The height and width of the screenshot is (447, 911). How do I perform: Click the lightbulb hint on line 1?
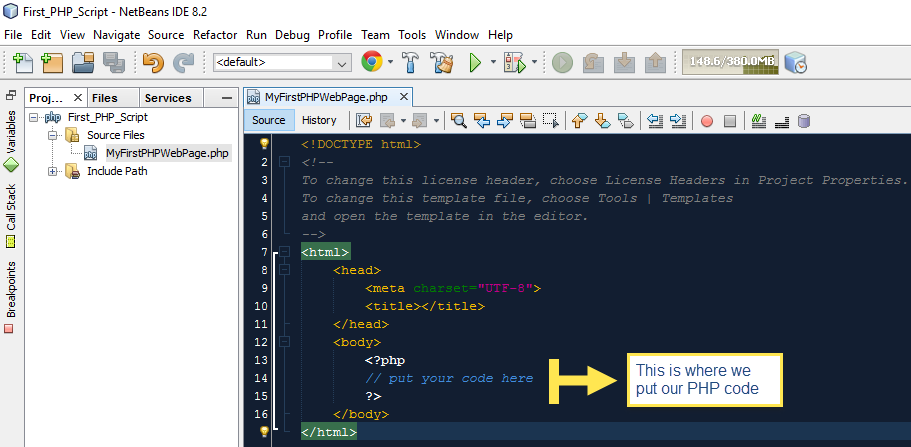click(264, 143)
